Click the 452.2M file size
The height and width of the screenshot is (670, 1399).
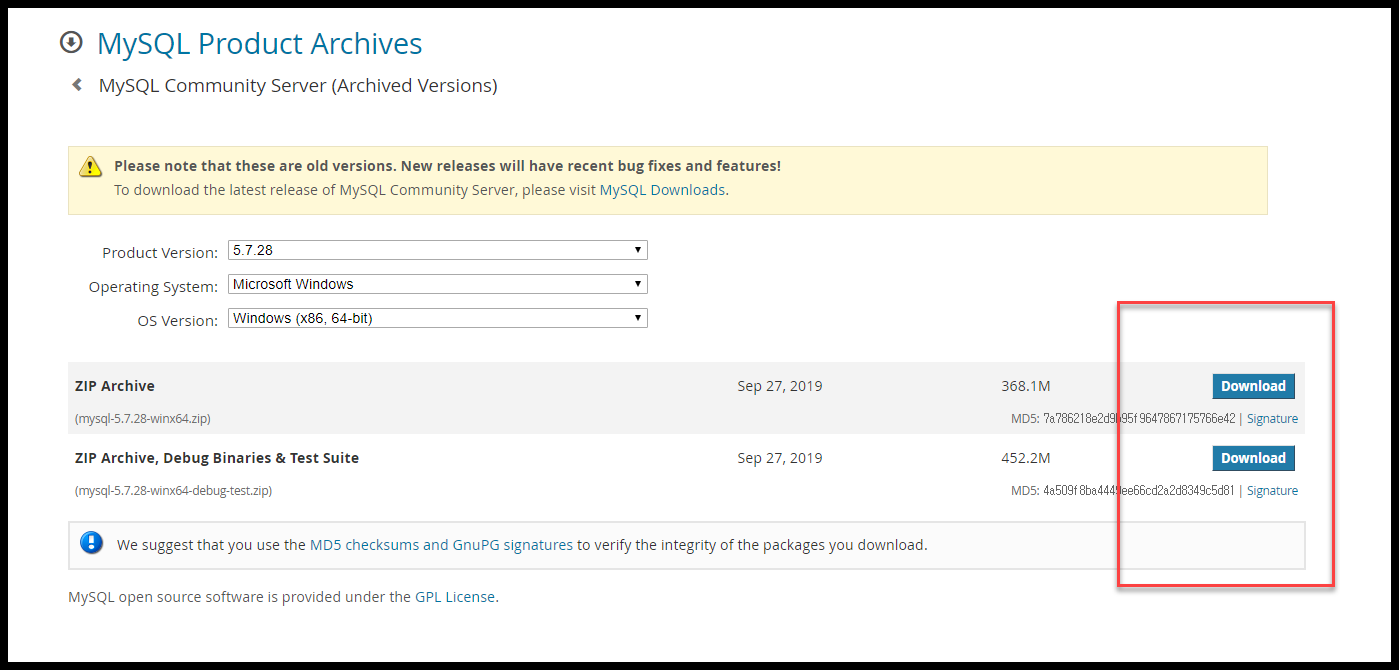coord(1026,458)
